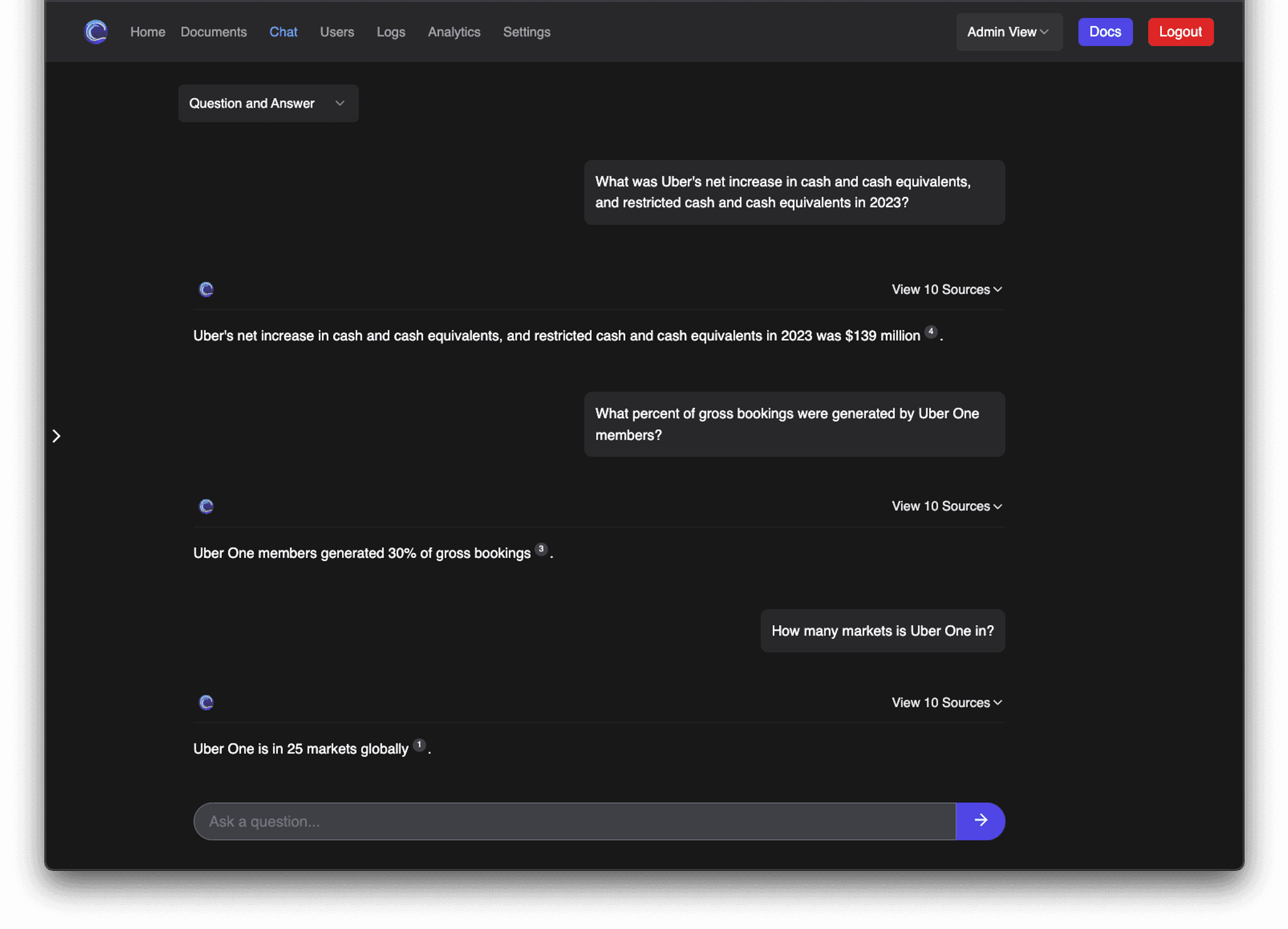The height and width of the screenshot is (929, 1288).
Task: Click the citation 3 badge after gross bookings
Action: tap(541, 549)
